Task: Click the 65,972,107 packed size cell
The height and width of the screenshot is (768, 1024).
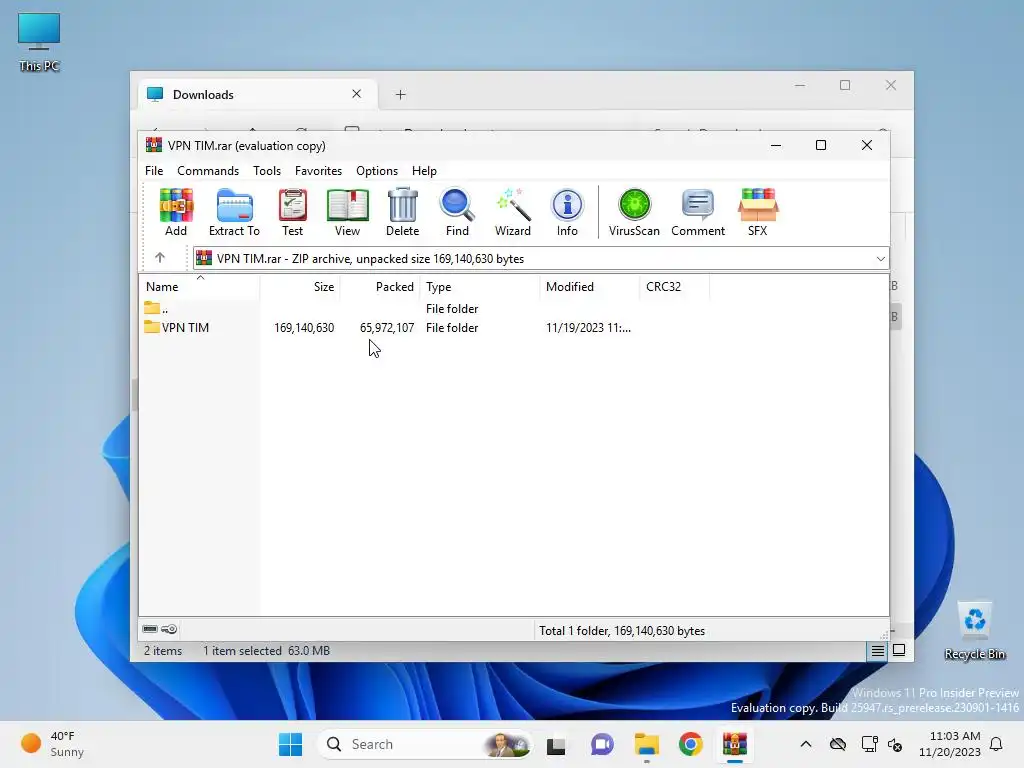Action: 387,327
